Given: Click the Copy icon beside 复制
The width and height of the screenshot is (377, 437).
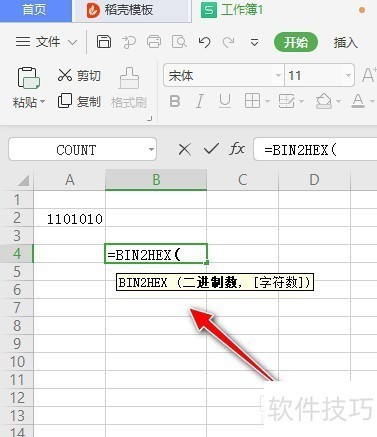Looking at the screenshot, I should click(65, 101).
